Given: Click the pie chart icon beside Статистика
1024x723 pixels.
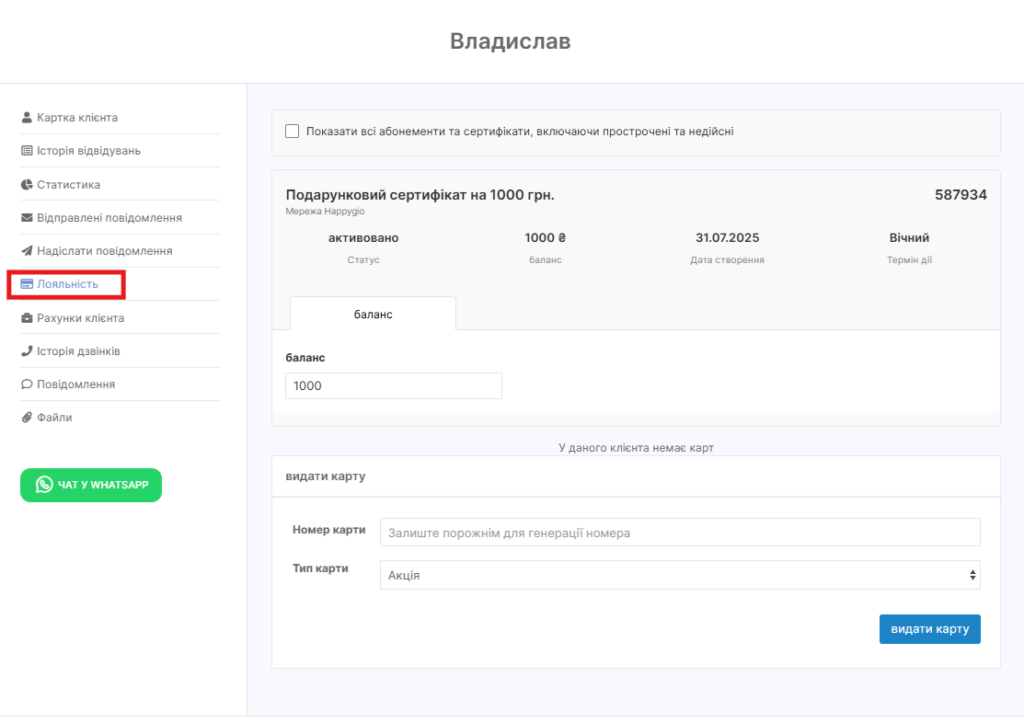Looking at the screenshot, I should (x=27, y=185).
